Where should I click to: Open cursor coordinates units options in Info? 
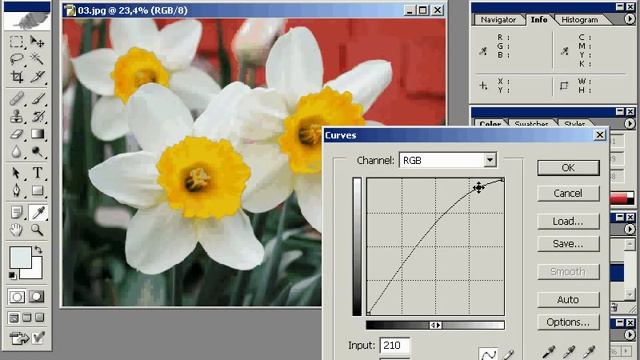click(x=483, y=86)
